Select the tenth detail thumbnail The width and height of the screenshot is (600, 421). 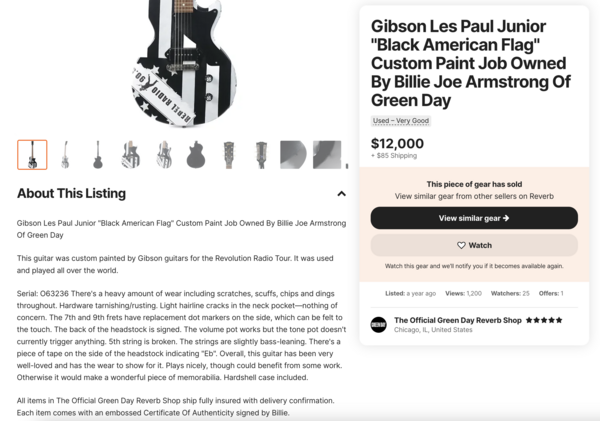point(327,155)
